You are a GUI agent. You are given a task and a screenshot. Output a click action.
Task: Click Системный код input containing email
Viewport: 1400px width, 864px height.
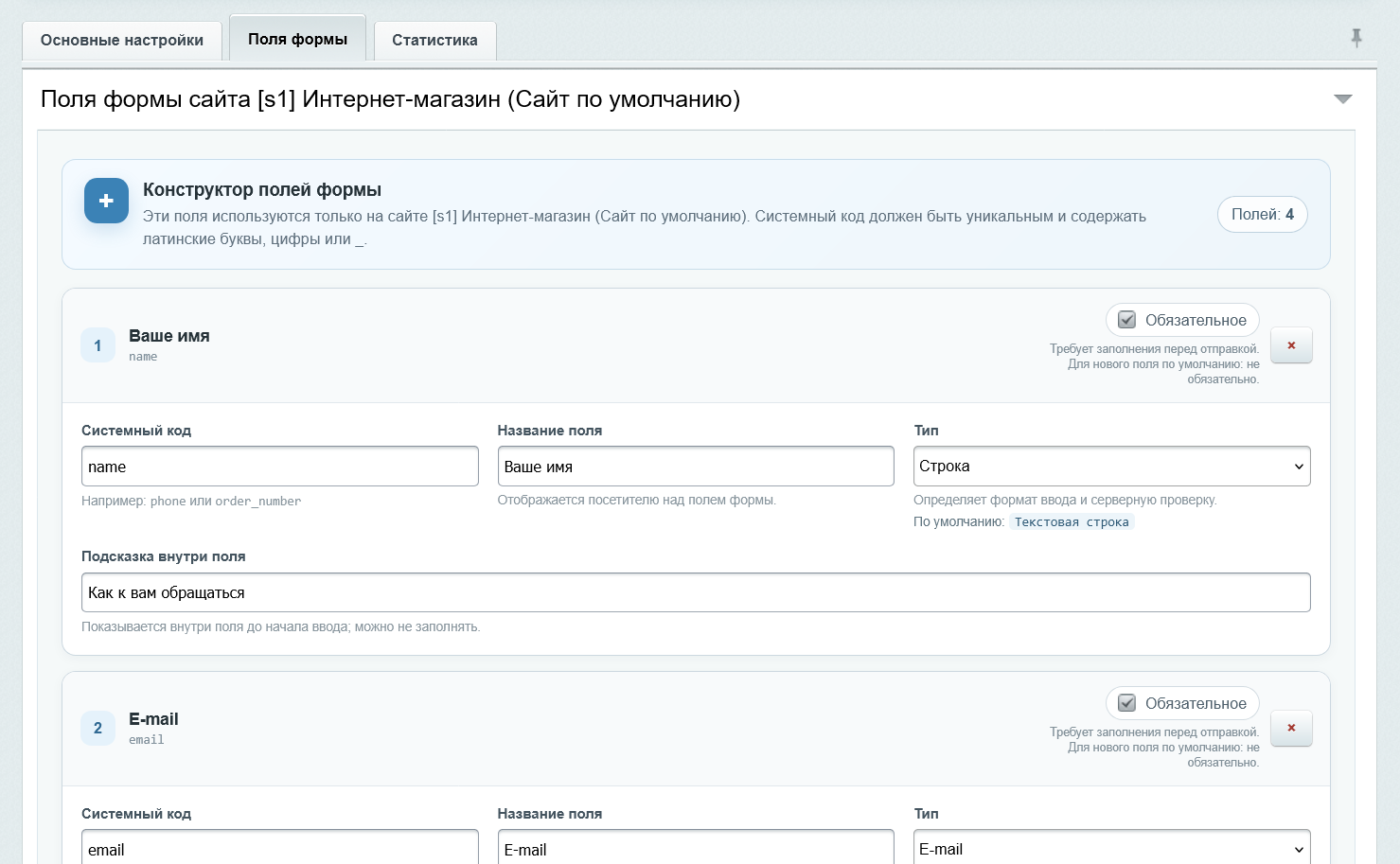pyautogui.click(x=280, y=848)
